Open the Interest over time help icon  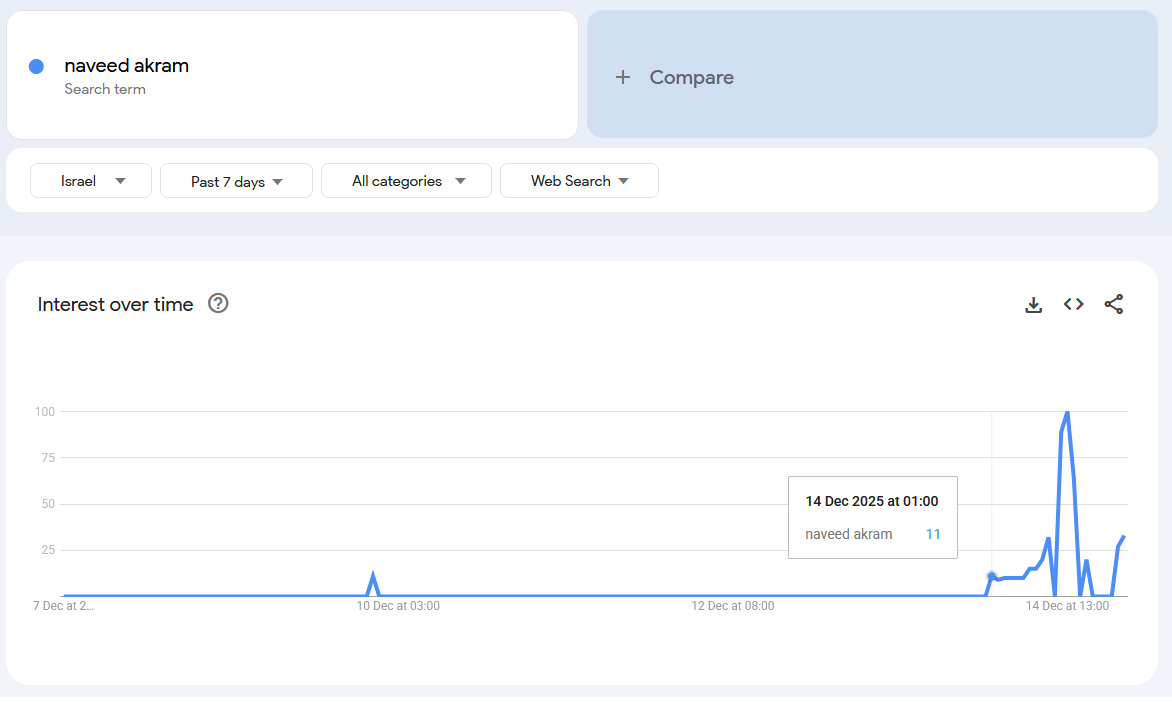pyautogui.click(x=218, y=304)
